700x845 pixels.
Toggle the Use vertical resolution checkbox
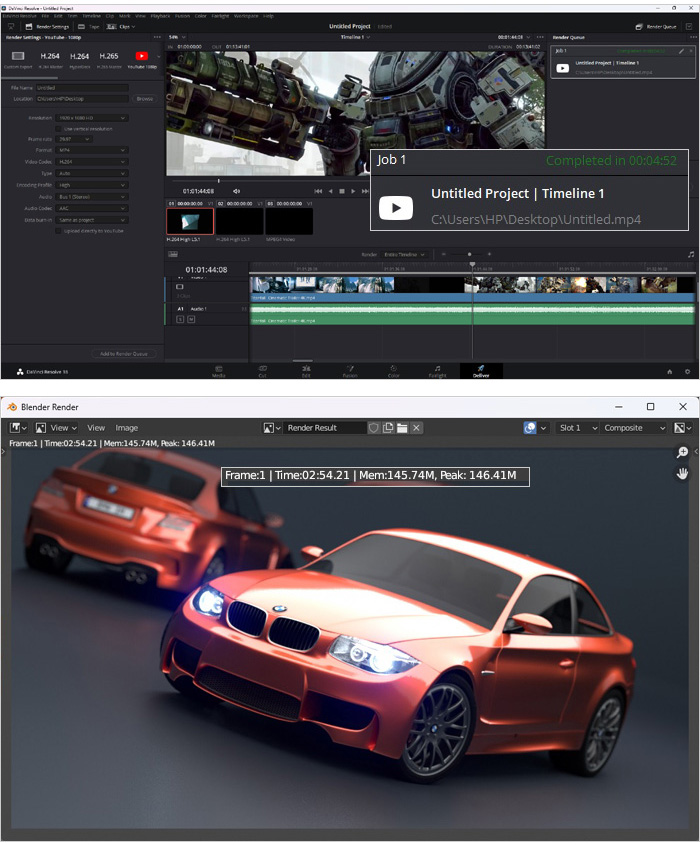coord(58,129)
